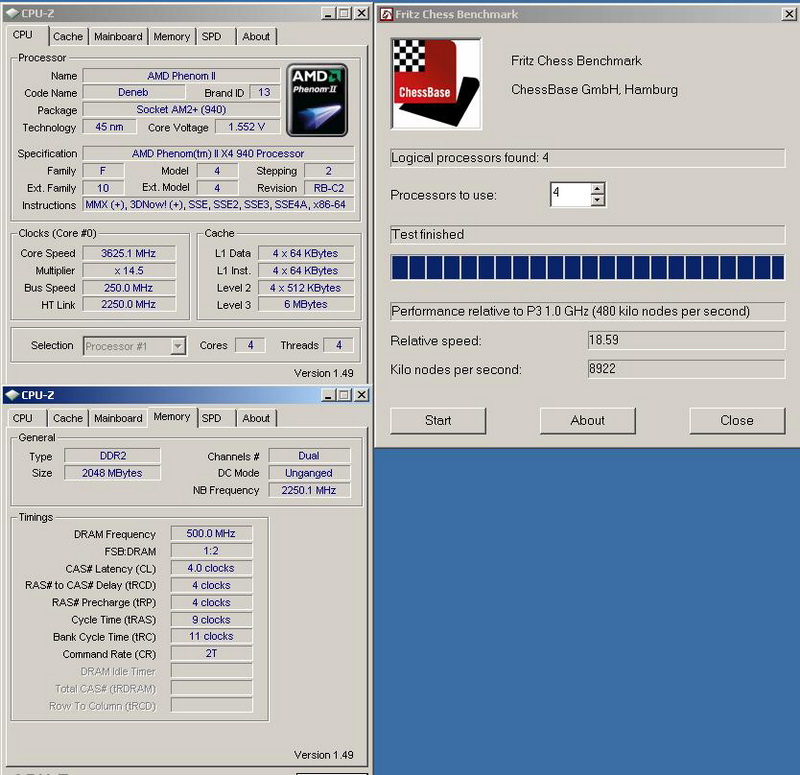Open SPD tab in bottom CPU-Z window
Image resolution: width=800 pixels, height=775 pixels.
coord(211,418)
